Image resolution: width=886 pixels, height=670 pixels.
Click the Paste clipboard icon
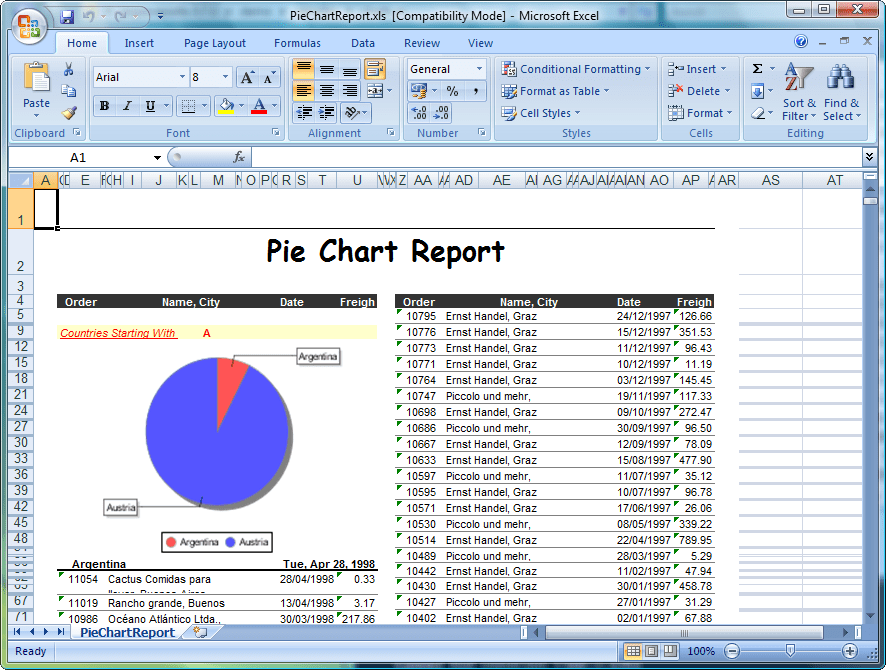coord(36,77)
